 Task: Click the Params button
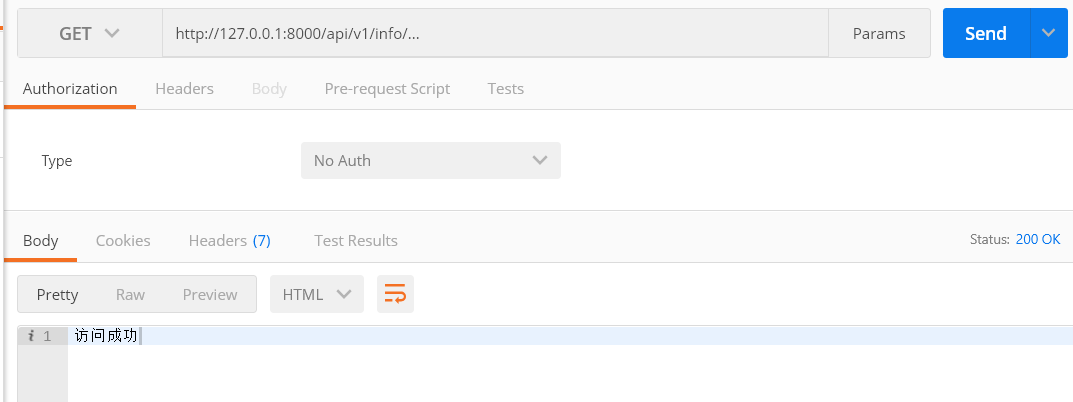pos(878,33)
